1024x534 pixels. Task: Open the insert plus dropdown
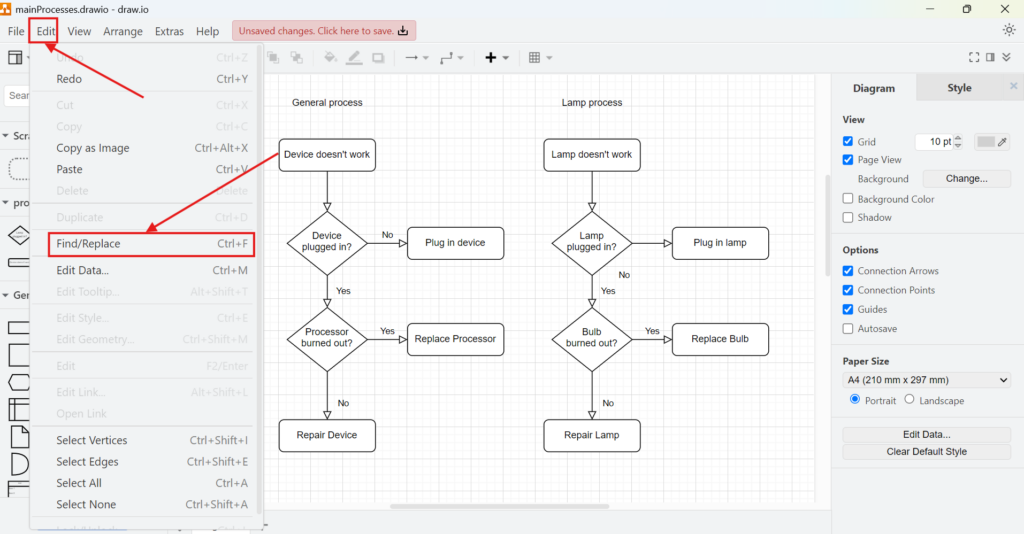[496, 58]
